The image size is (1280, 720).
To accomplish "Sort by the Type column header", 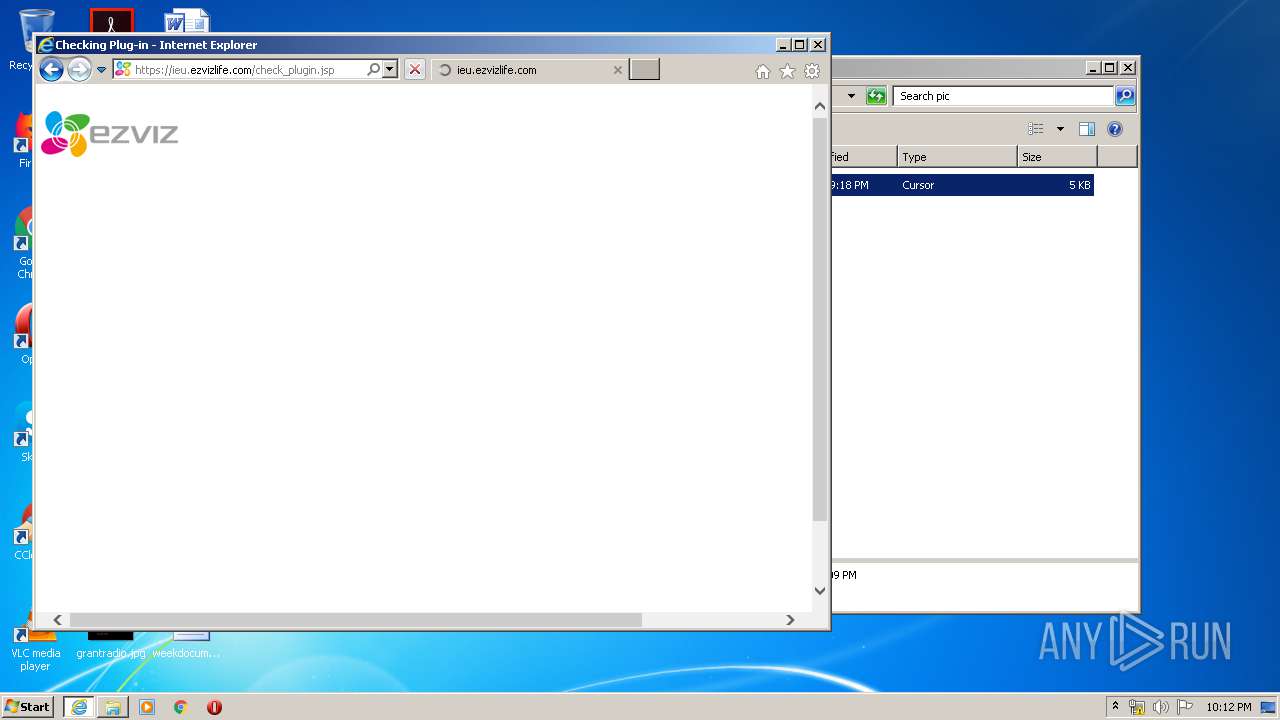I will [957, 157].
